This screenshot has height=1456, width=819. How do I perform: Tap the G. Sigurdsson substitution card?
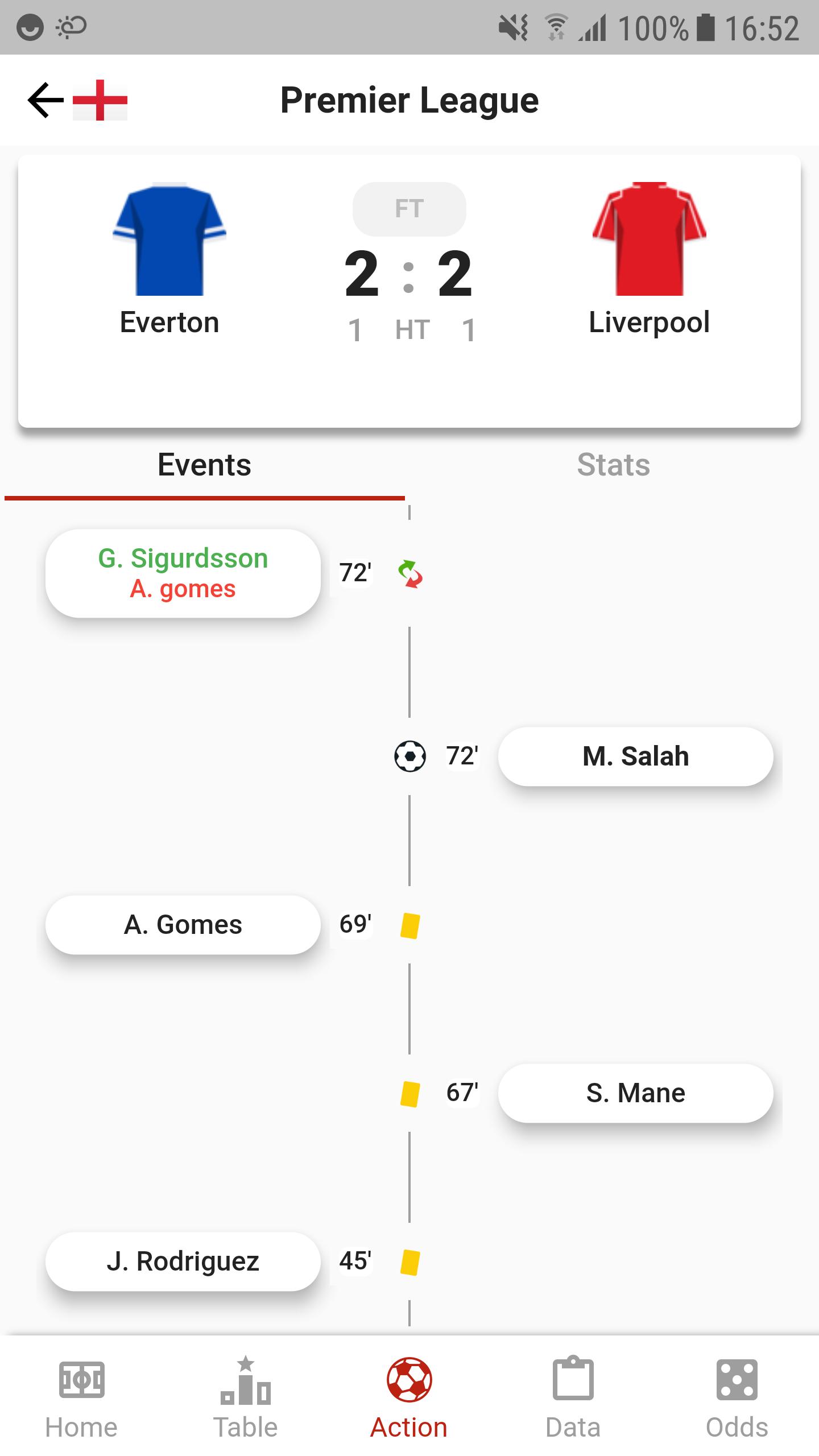(183, 573)
